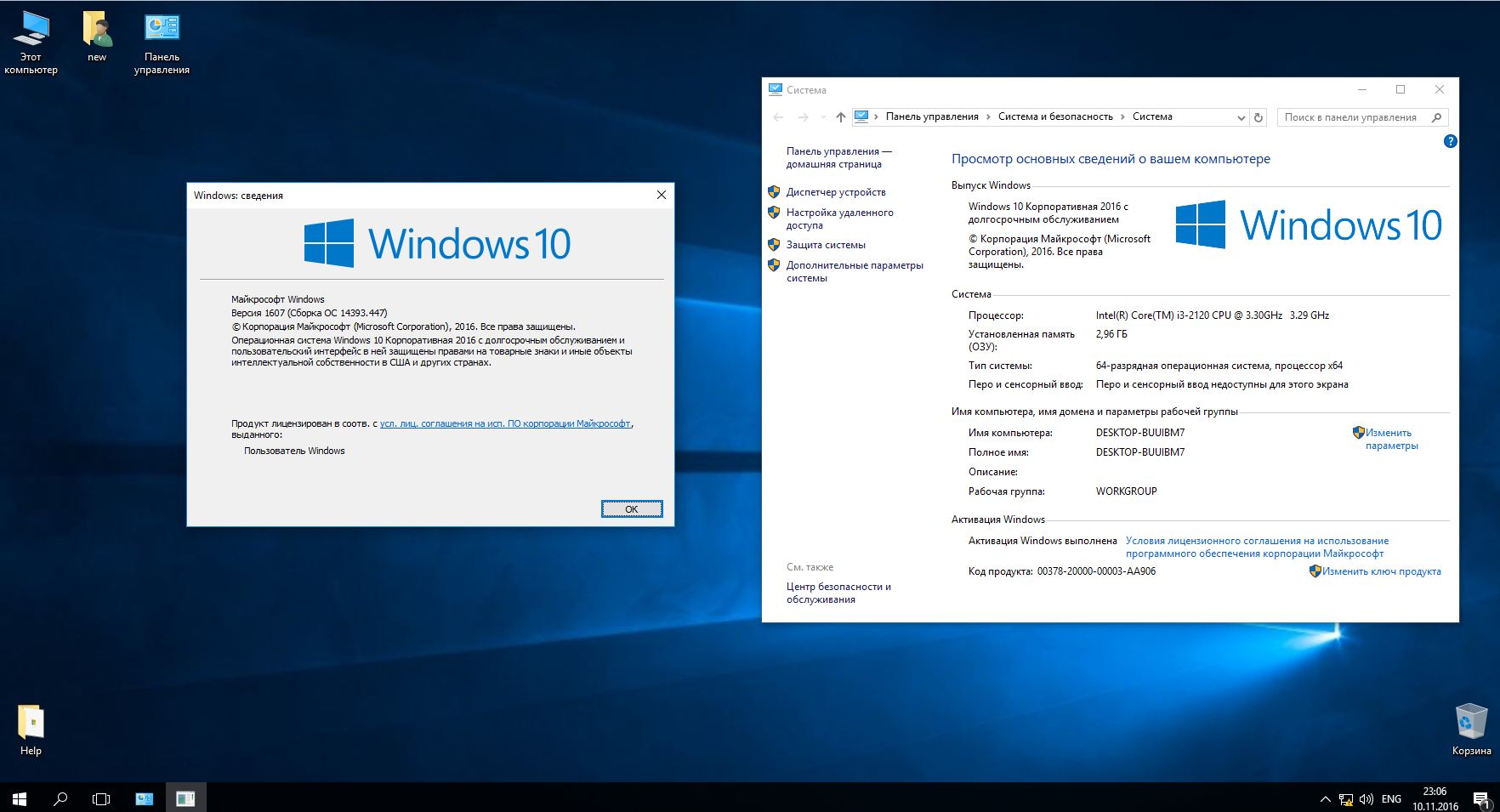Click the Система window title icon
Viewport: 1500px width, 812px height.
[775, 89]
